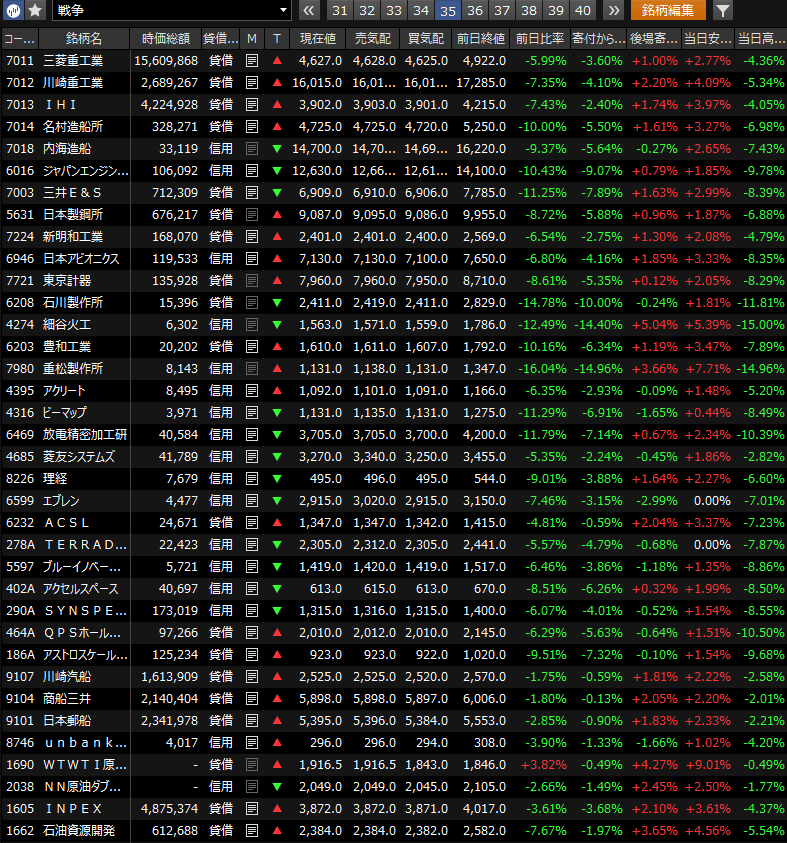Click the 銘柄編集 button
The height and width of the screenshot is (843, 787).
pyautogui.click(x=668, y=10)
